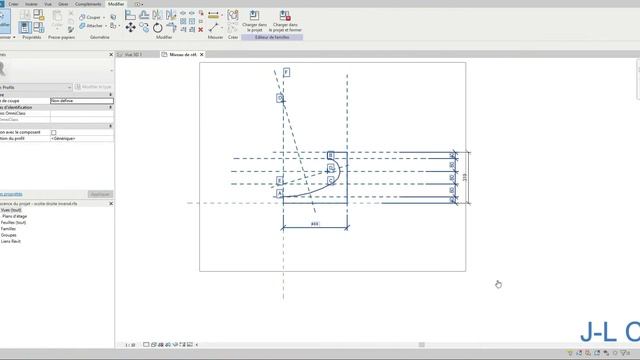Close the Properties palette

pos(111,54)
